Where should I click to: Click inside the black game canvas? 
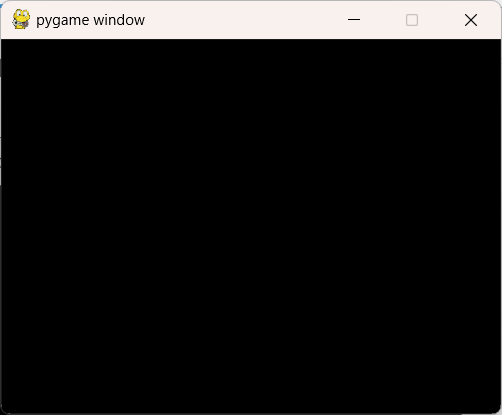251,226
